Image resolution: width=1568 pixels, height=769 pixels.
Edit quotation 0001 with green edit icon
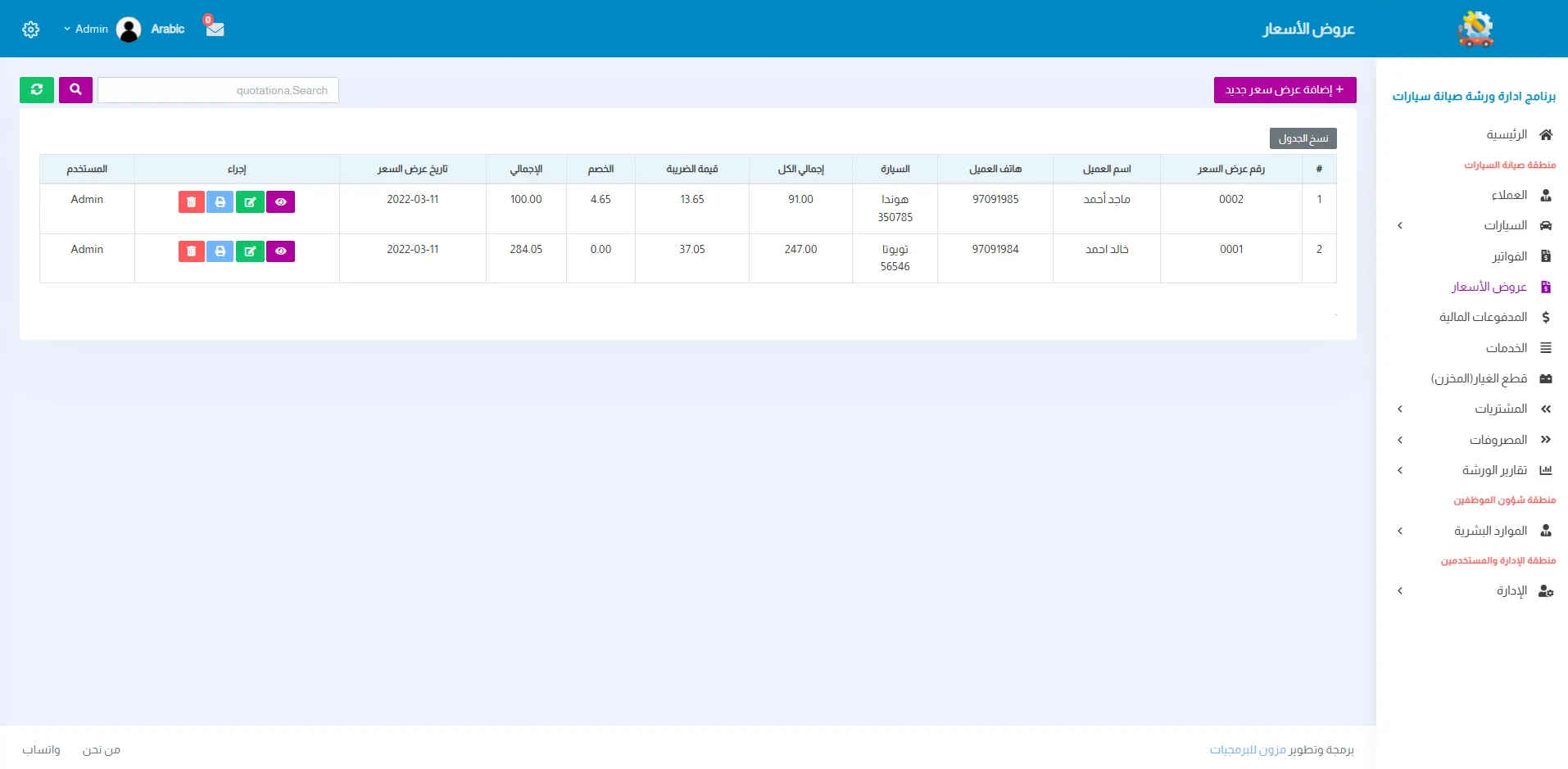250,251
